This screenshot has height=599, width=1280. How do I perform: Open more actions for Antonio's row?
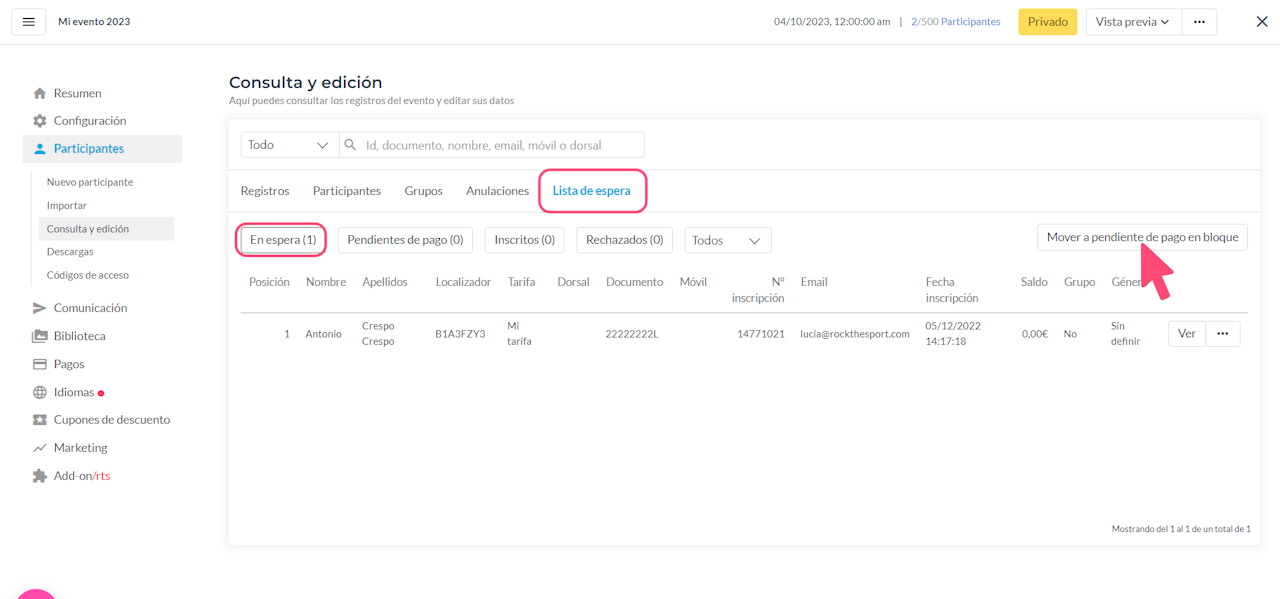point(1223,334)
